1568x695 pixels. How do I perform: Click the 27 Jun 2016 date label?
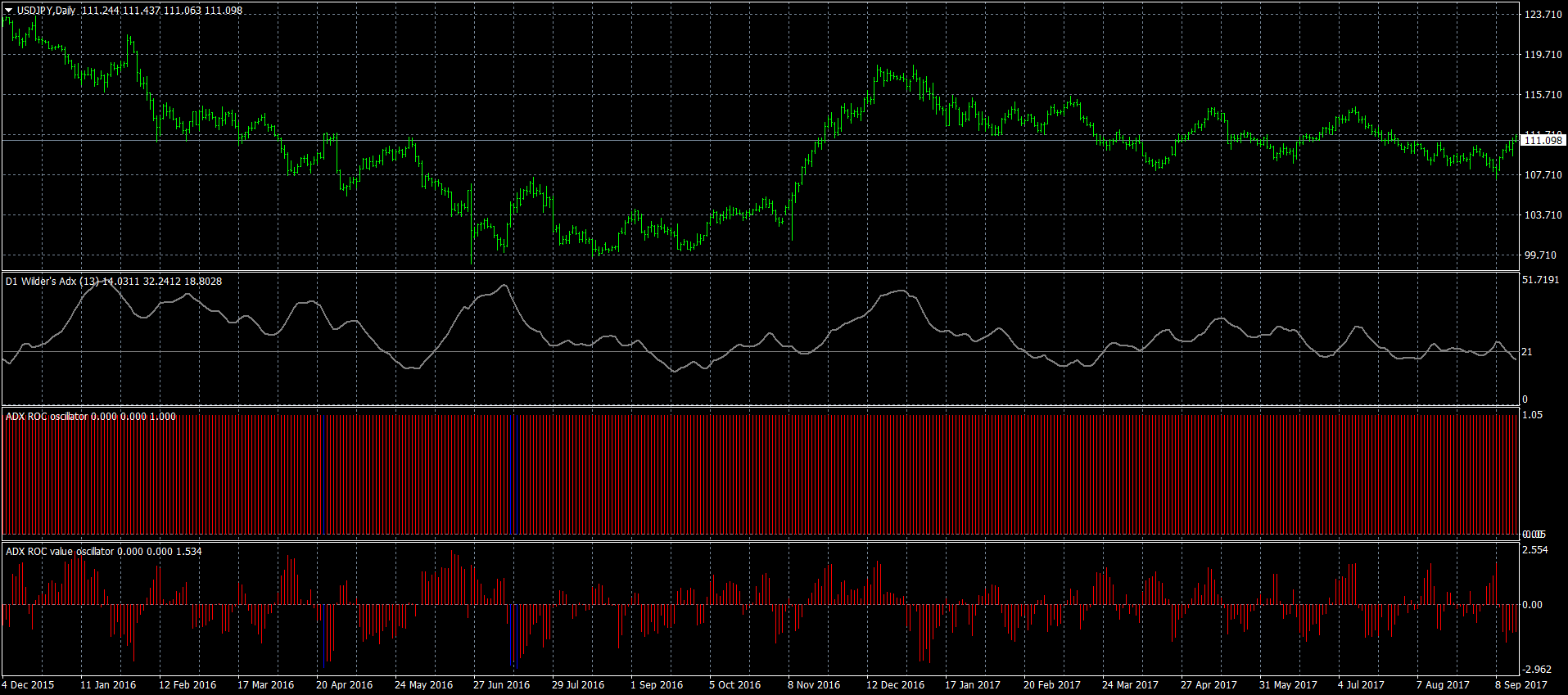click(x=502, y=685)
